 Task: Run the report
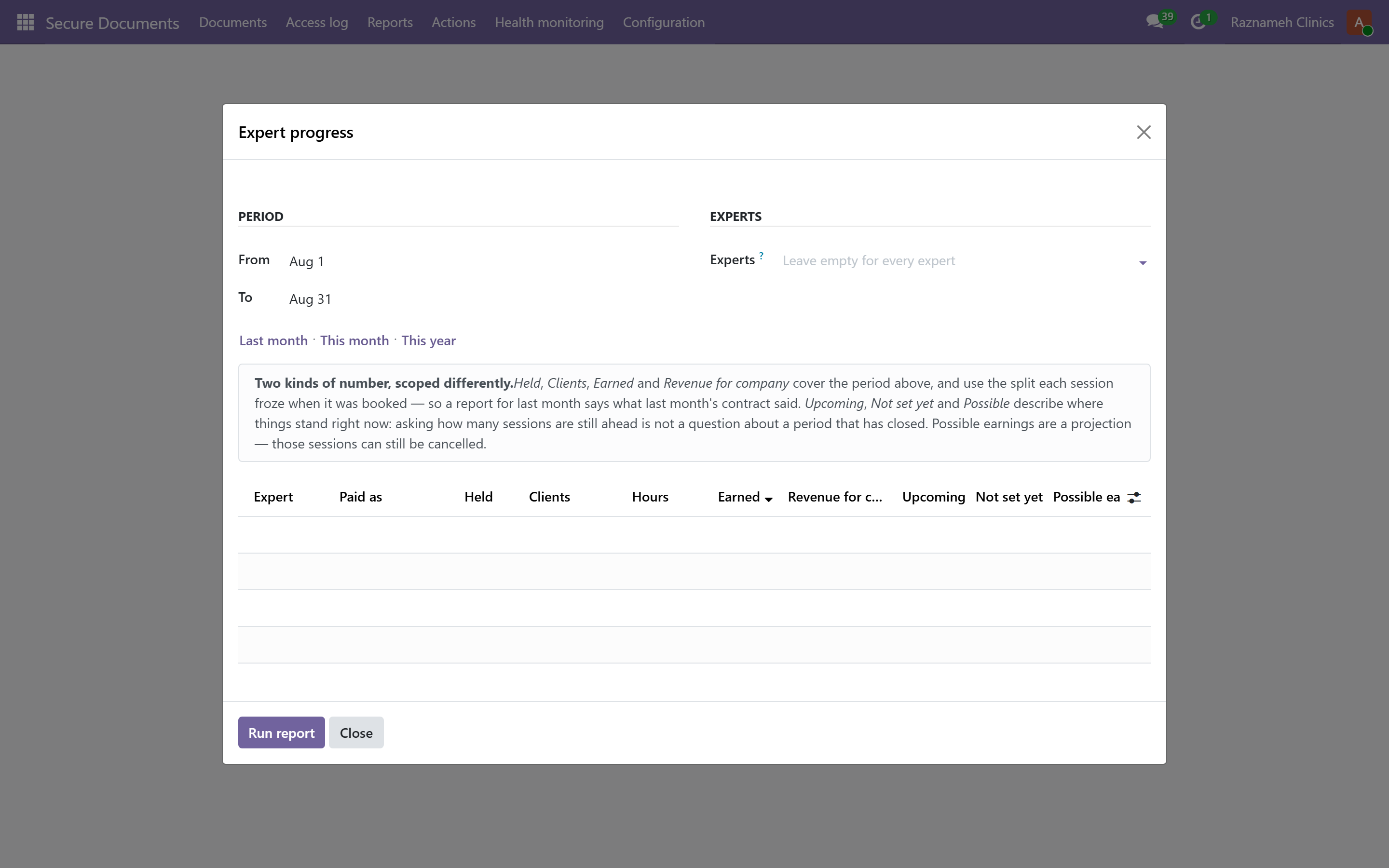click(x=281, y=732)
